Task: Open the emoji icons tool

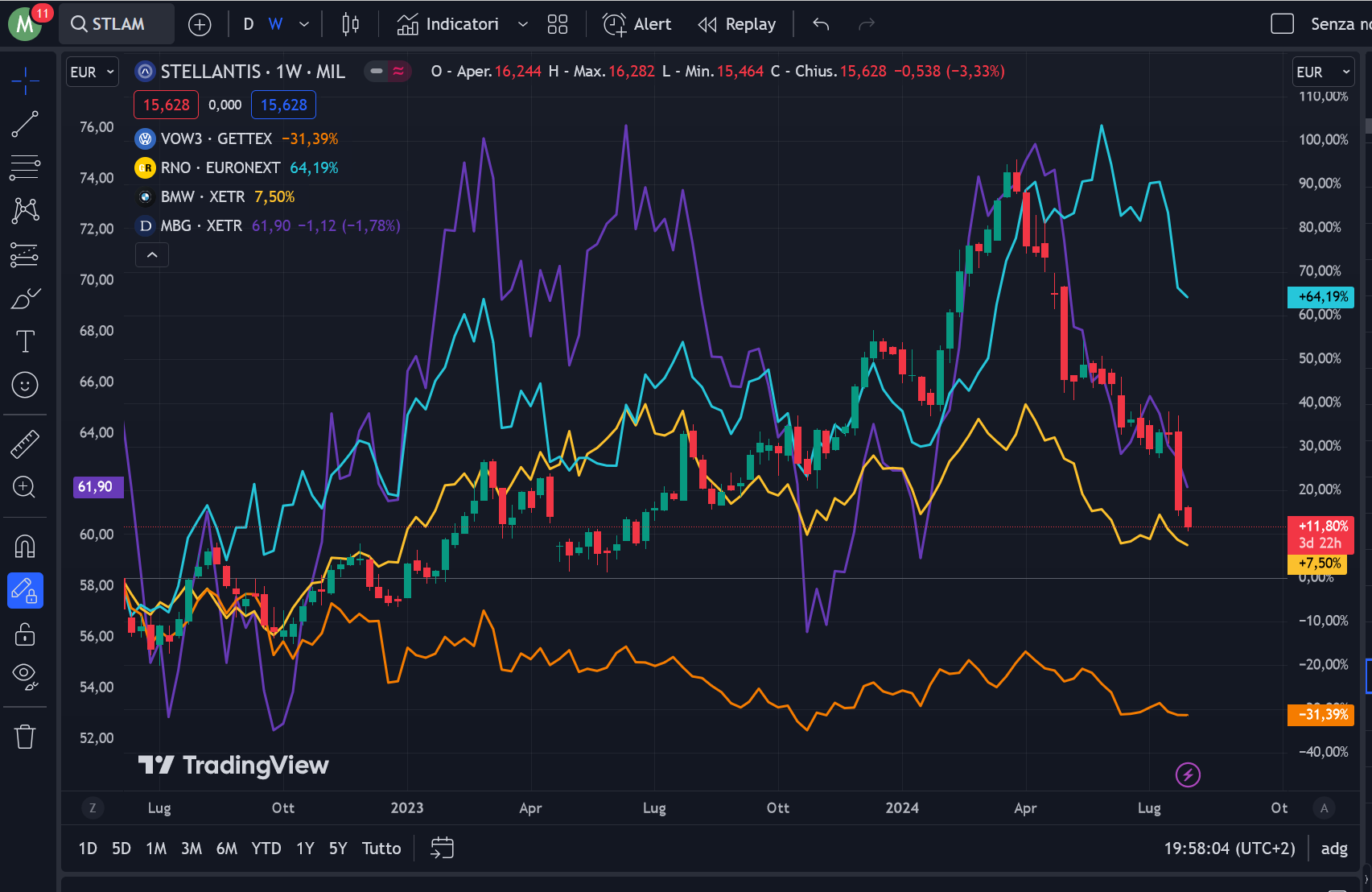Action: (x=25, y=385)
